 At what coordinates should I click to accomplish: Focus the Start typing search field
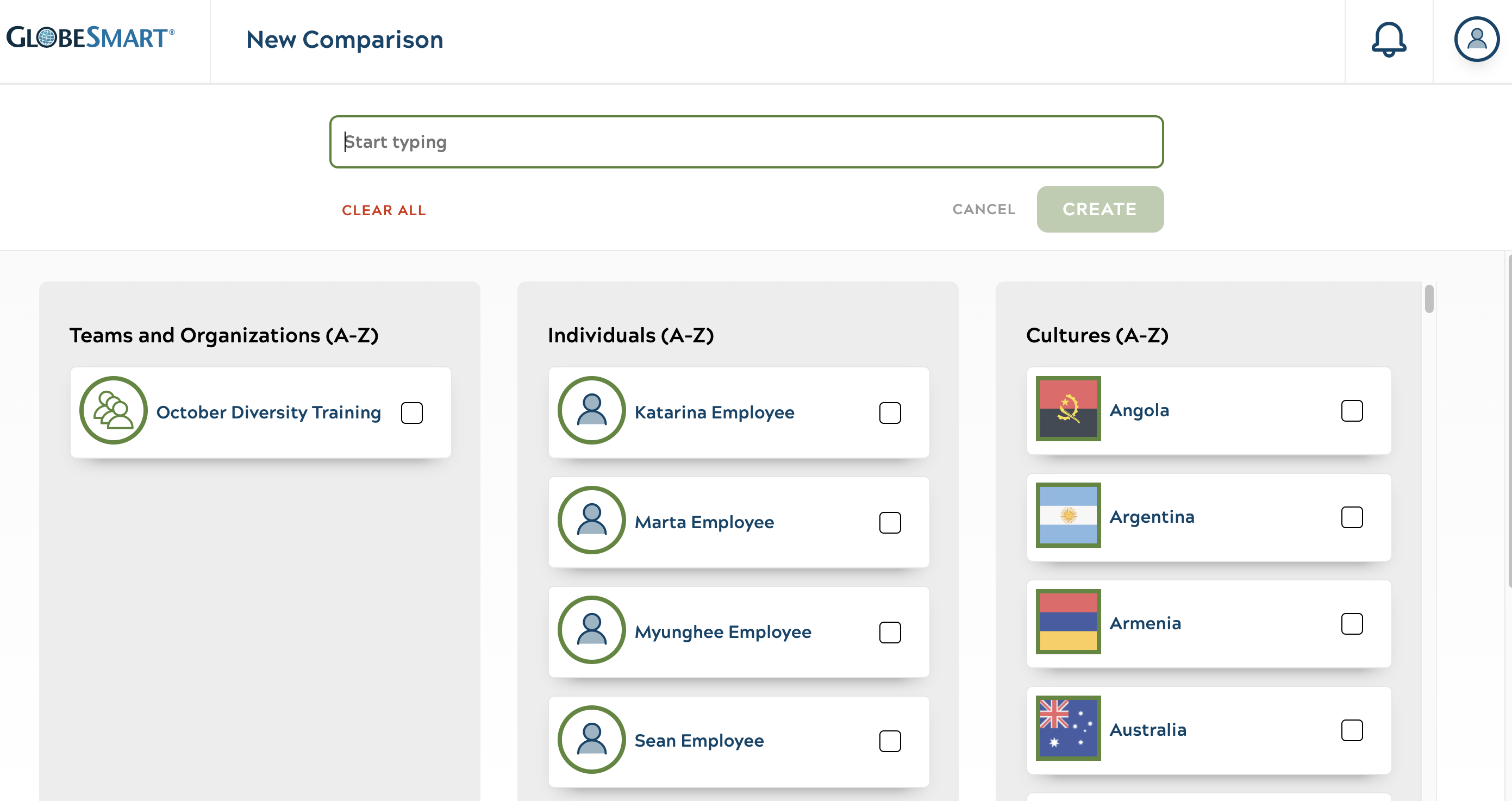[746, 141]
